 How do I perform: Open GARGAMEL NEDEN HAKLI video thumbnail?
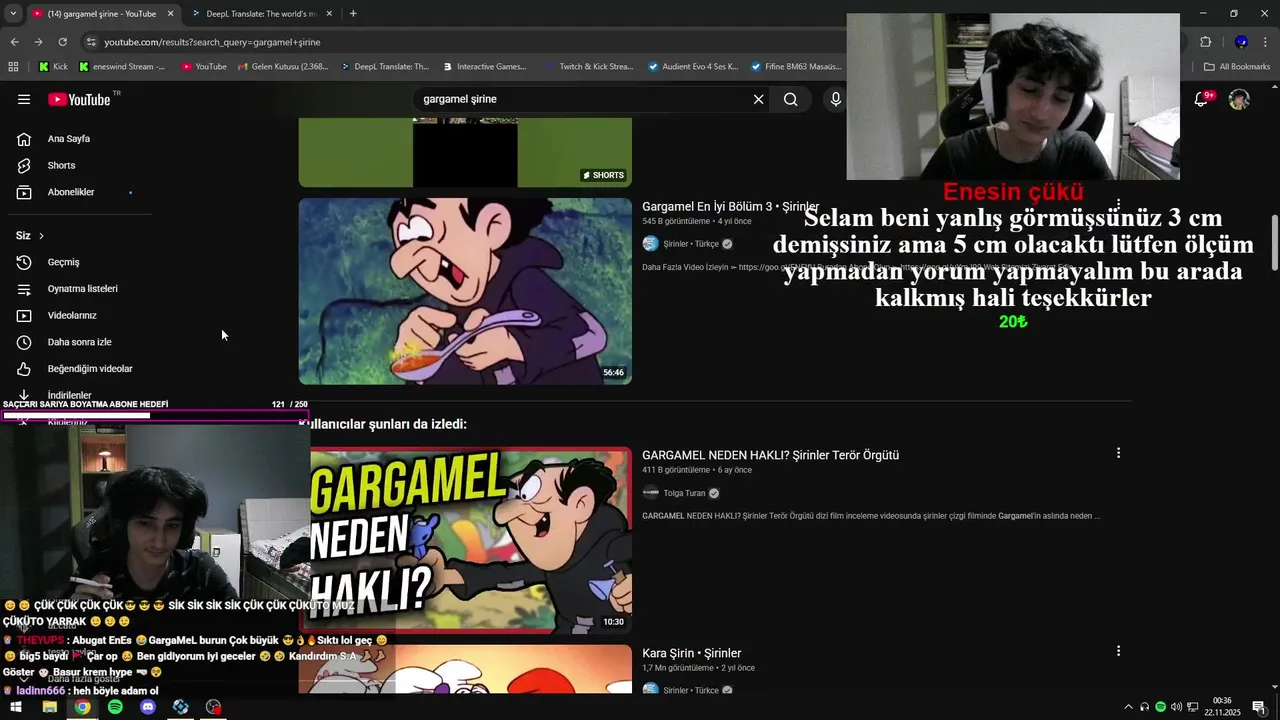[465, 540]
